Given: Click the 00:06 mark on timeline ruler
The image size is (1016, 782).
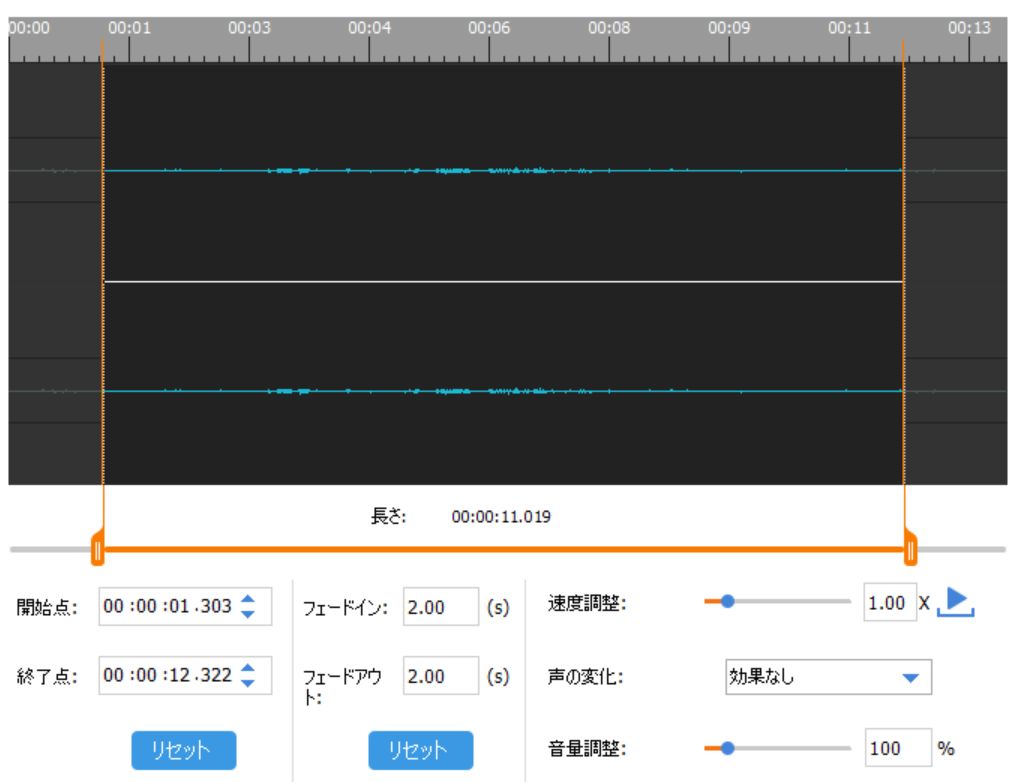Looking at the screenshot, I should [x=489, y=28].
